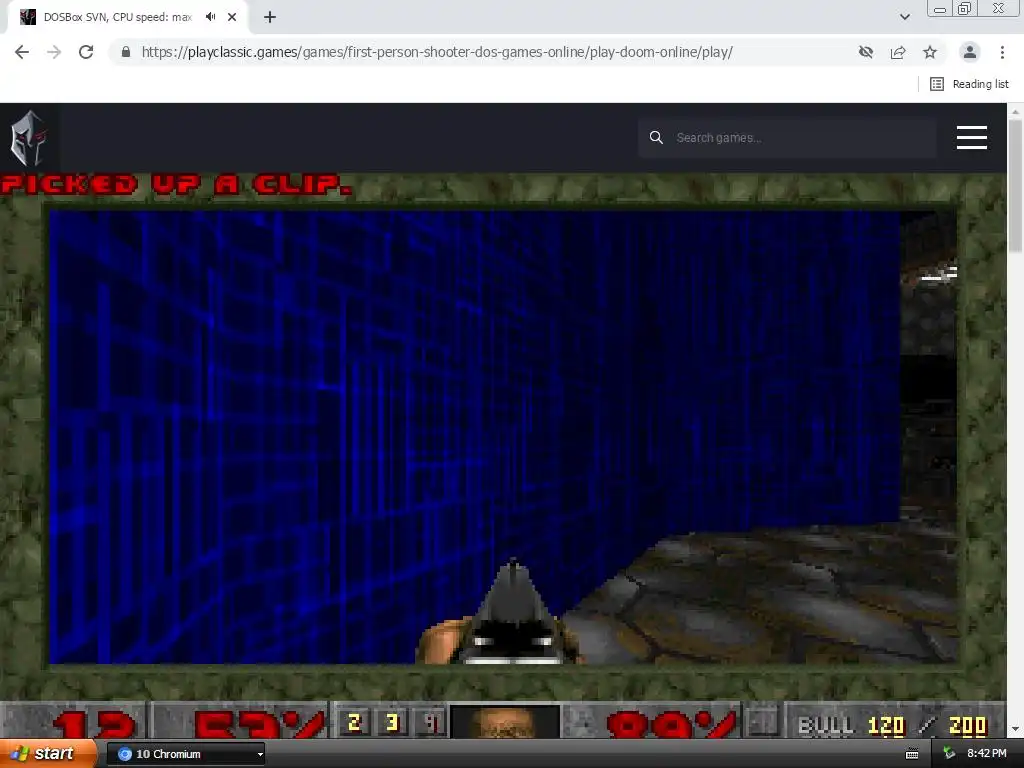1024x768 pixels.
Task: Click inside the Doom game viewport
Action: point(503,436)
